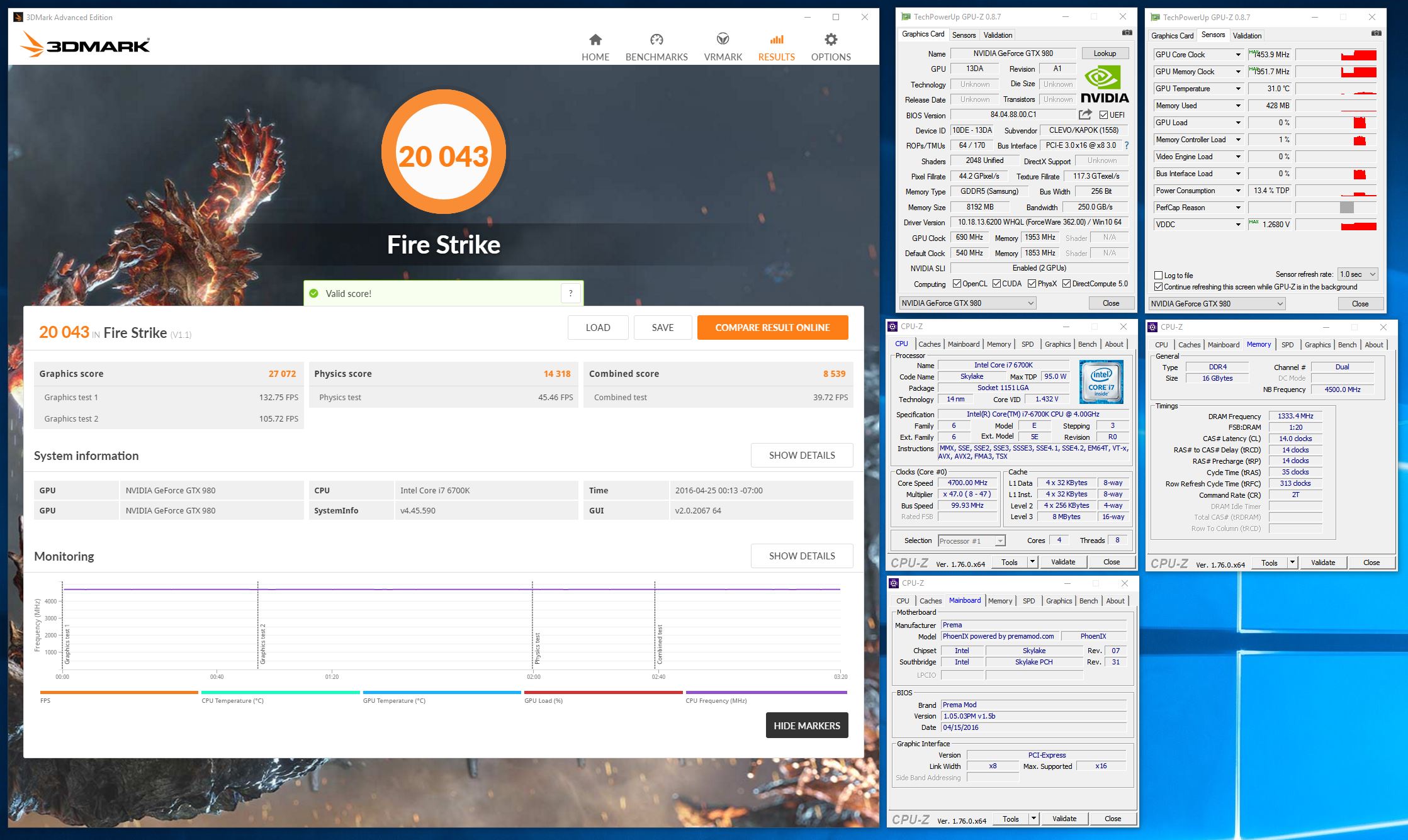The height and width of the screenshot is (840, 1408).
Task: Toggle the CUDA checkbox in GPU-Z
Action: (996, 284)
